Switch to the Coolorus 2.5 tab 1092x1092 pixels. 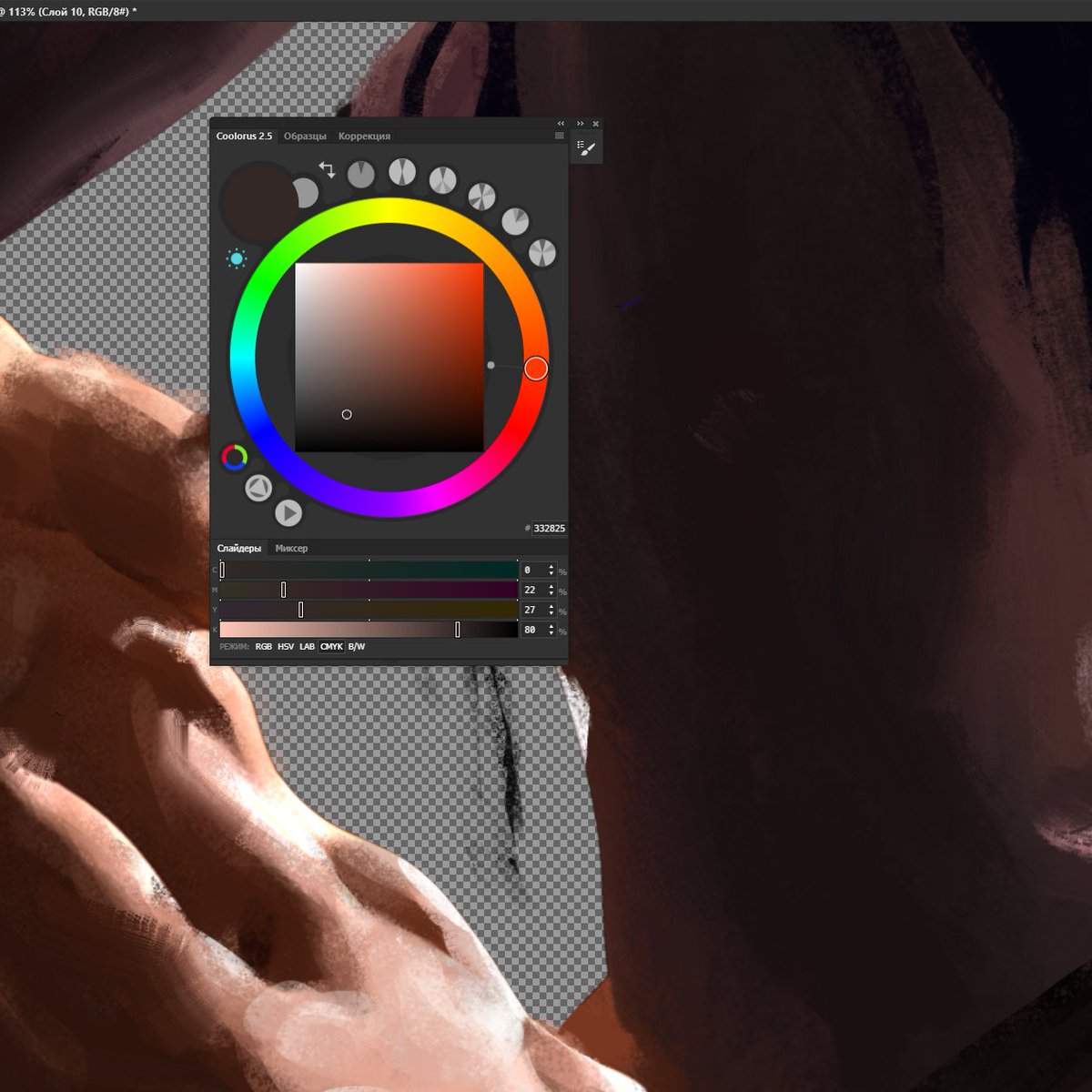(x=244, y=136)
